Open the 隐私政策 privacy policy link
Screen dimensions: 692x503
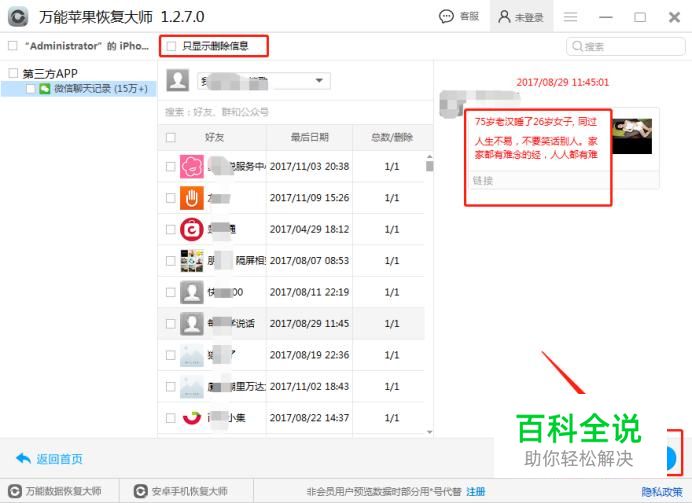click(x=662, y=491)
